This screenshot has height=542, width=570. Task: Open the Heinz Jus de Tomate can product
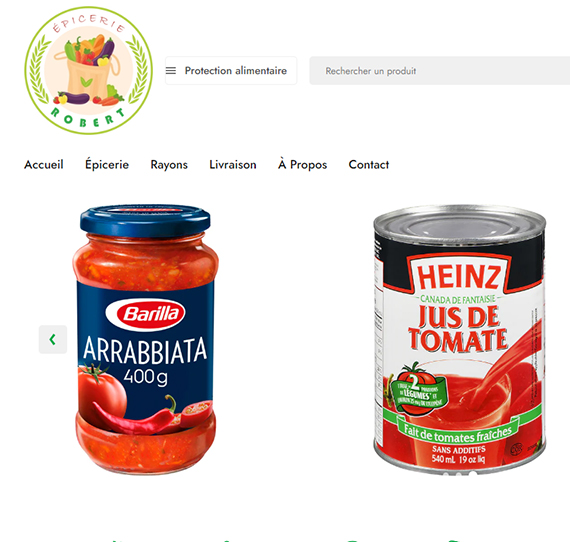point(459,339)
